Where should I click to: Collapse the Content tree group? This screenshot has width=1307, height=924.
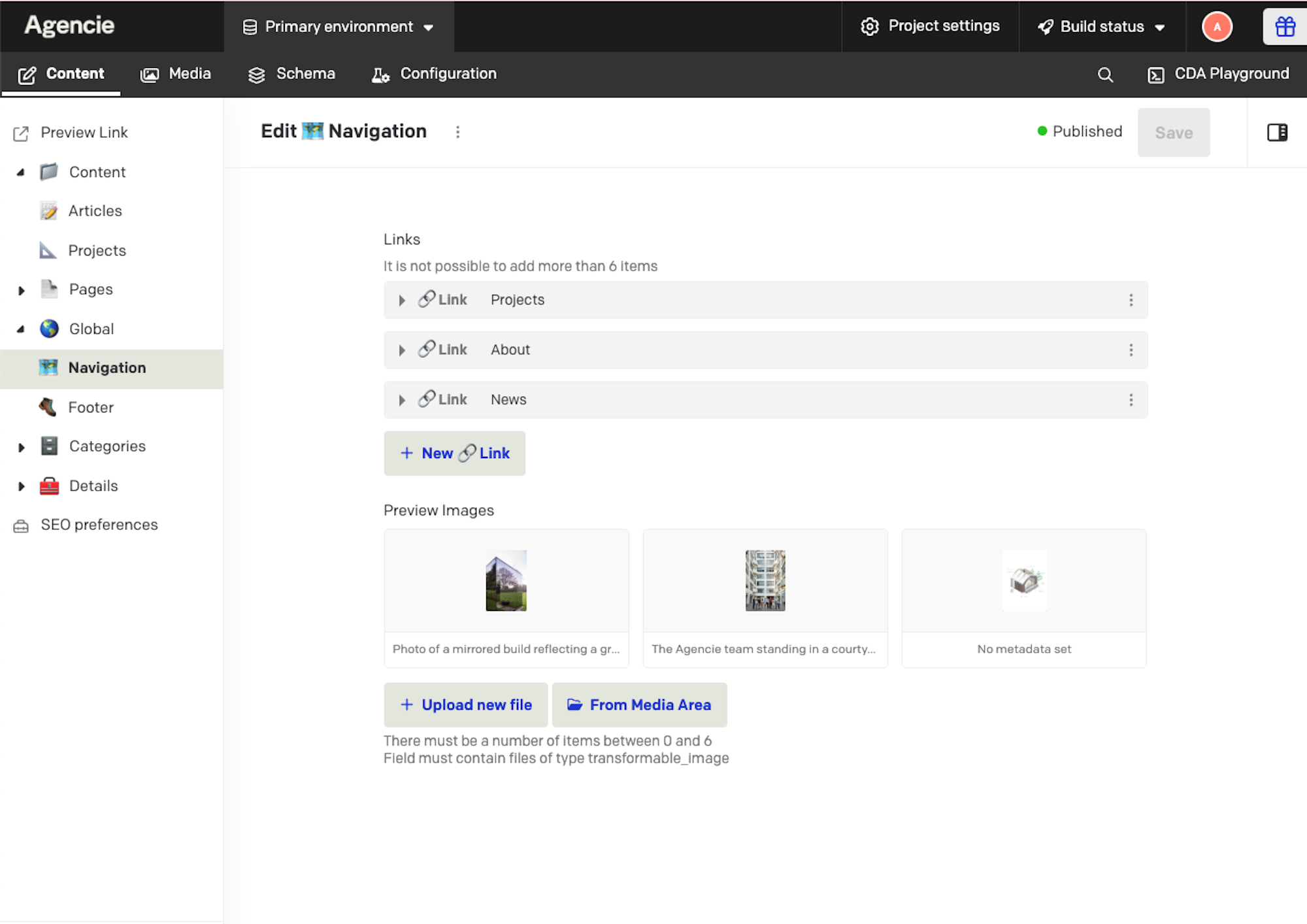pyautogui.click(x=21, y=173)
